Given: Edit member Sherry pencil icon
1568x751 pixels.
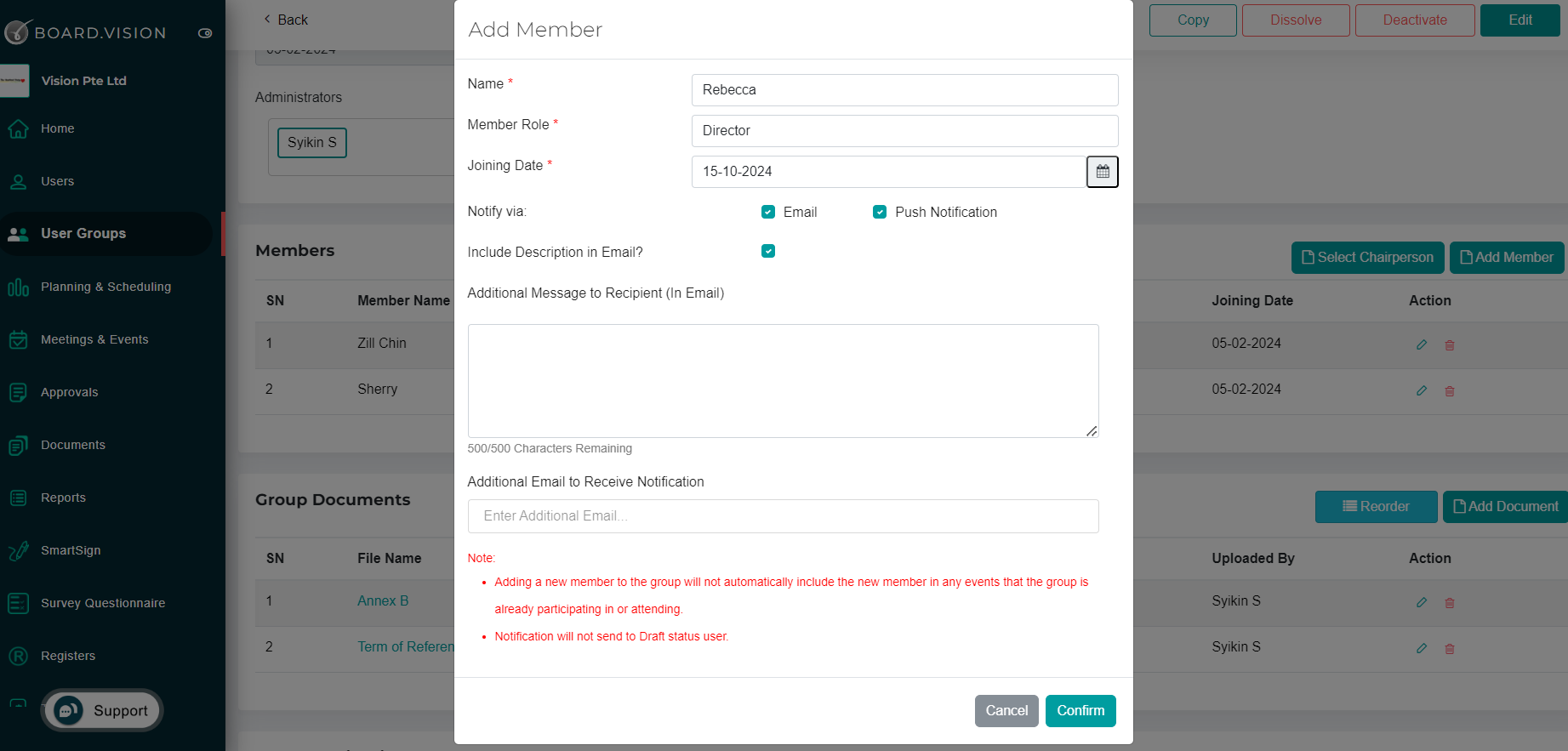Looking at the screenshot, I should pyautogui.click(x=1422, y=390).
